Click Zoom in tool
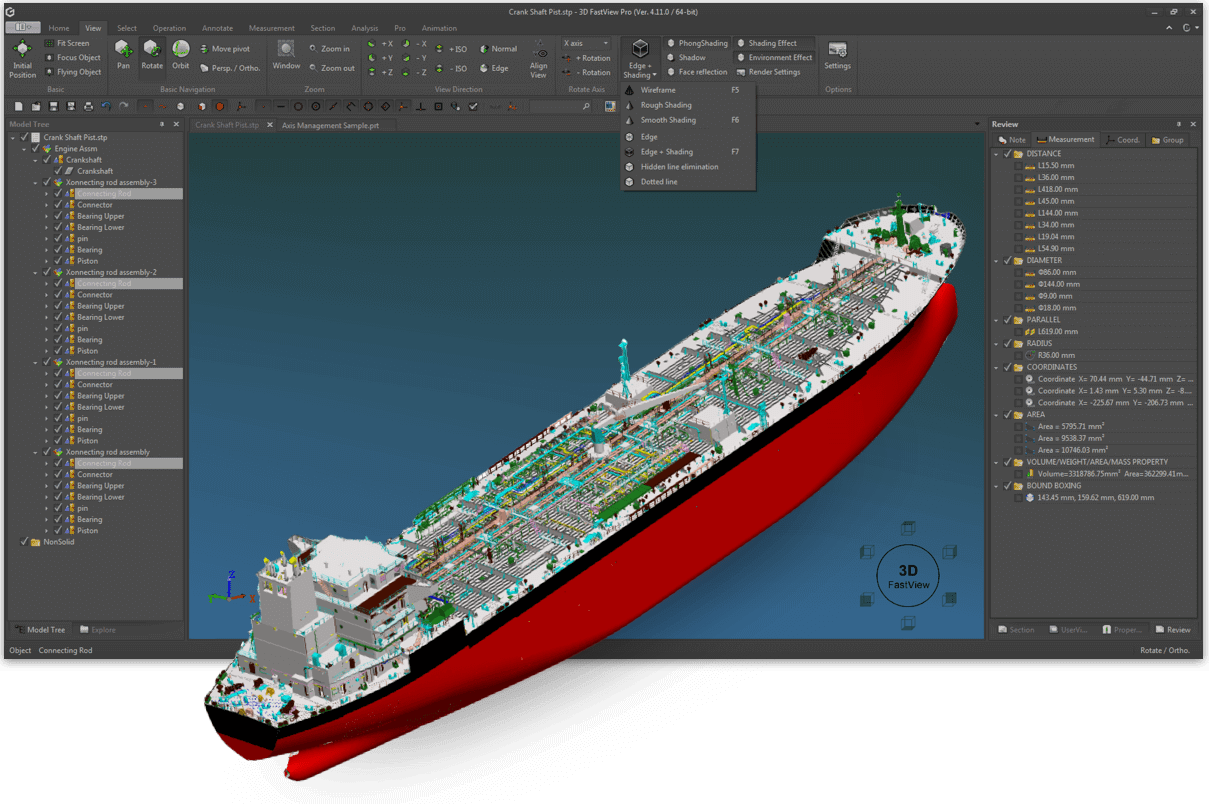 click(x=329, y=48)
